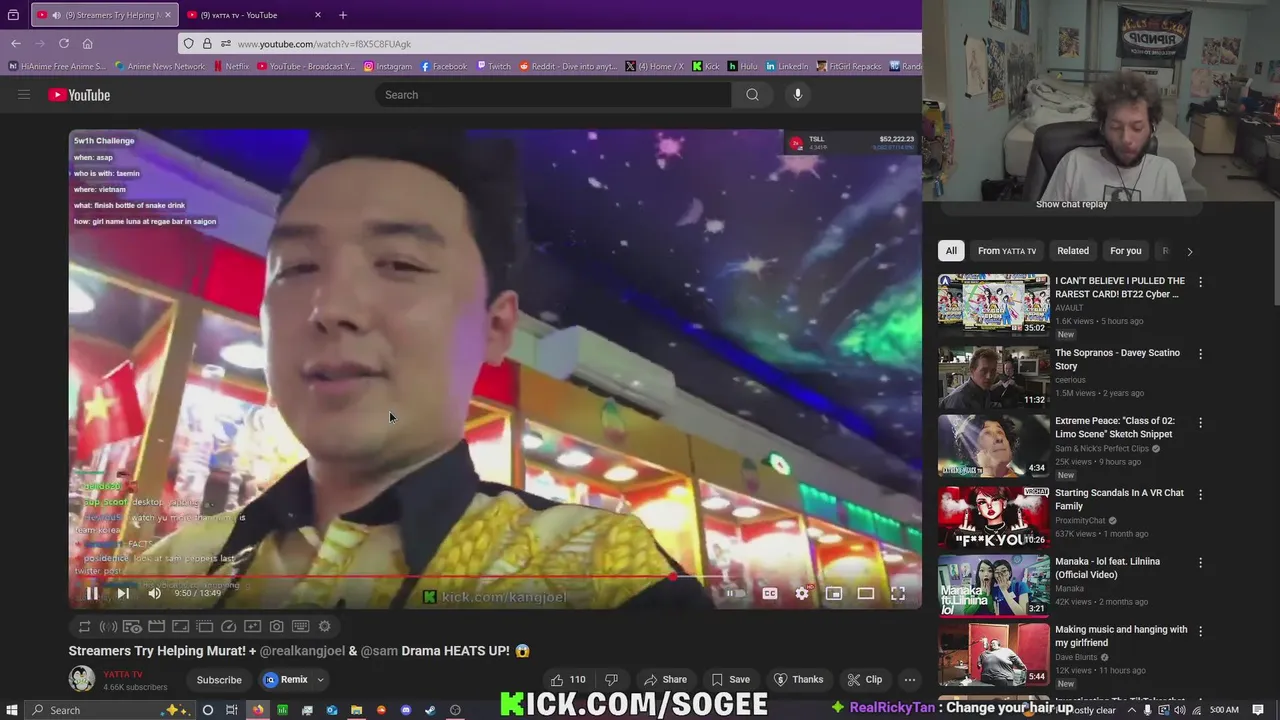Viewport: 1280px width, 720px height.
Task: Open the player settings gear
Action: 802,594
